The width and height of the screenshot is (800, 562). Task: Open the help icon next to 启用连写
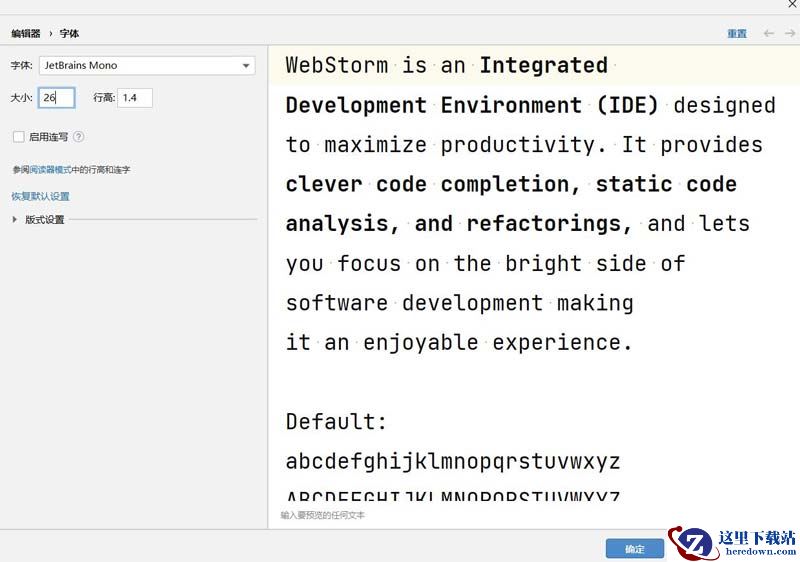pos(79,137)
